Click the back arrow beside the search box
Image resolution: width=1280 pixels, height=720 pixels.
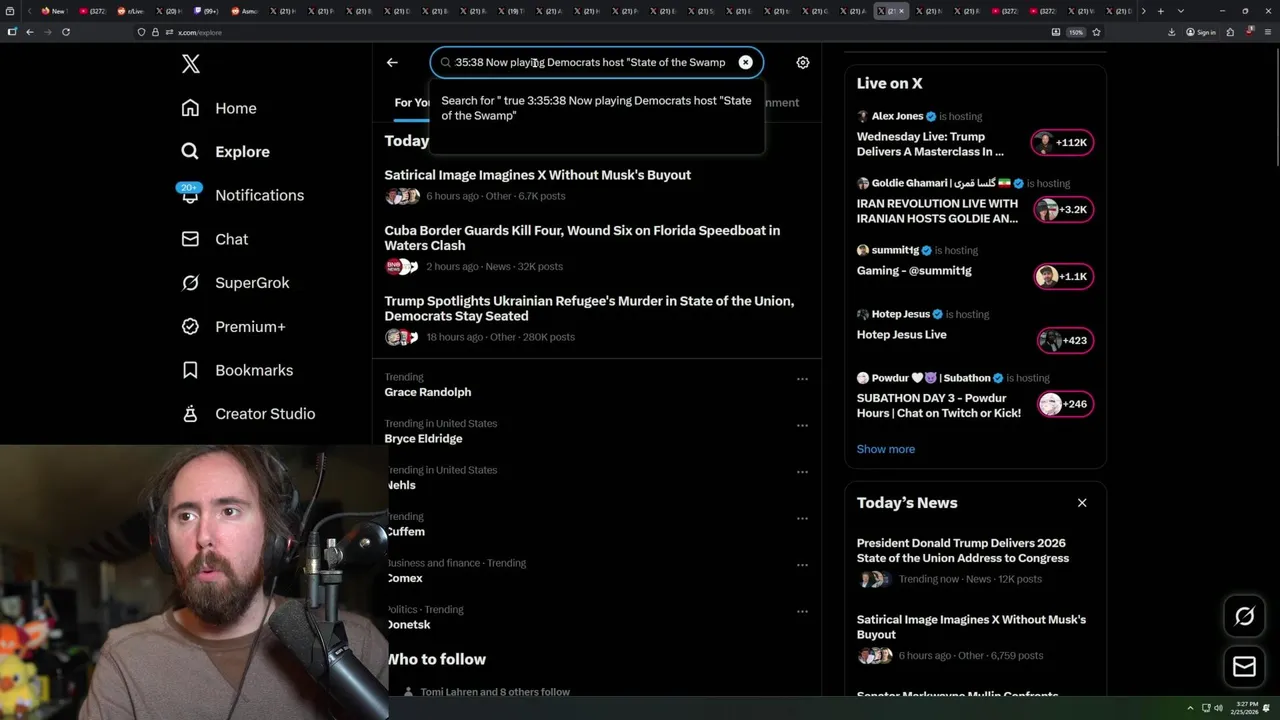[x=392, y=62]
